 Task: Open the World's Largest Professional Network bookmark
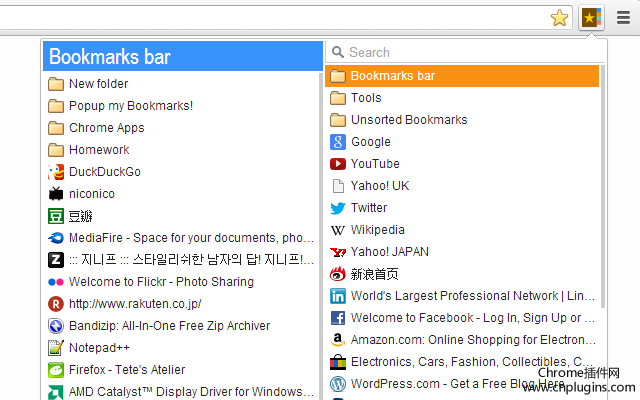[x=473, y=296]
